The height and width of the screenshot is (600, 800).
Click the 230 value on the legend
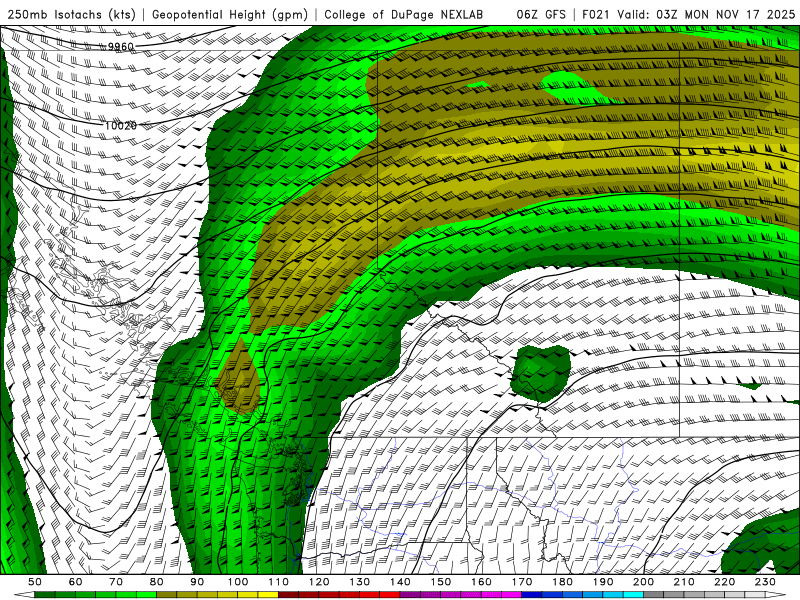[765, 582]
